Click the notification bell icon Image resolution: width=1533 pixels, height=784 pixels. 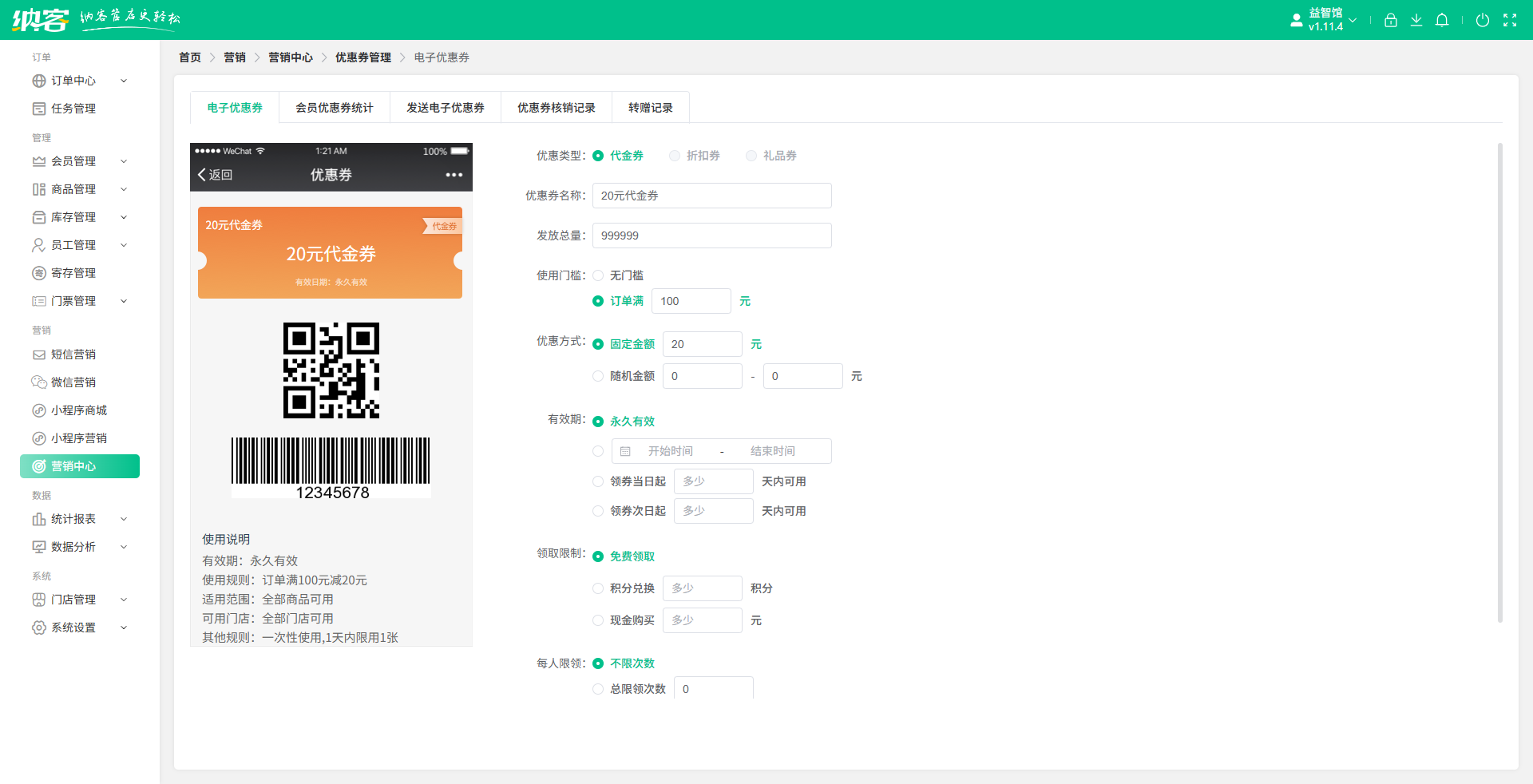click(x=1442, y=19)
